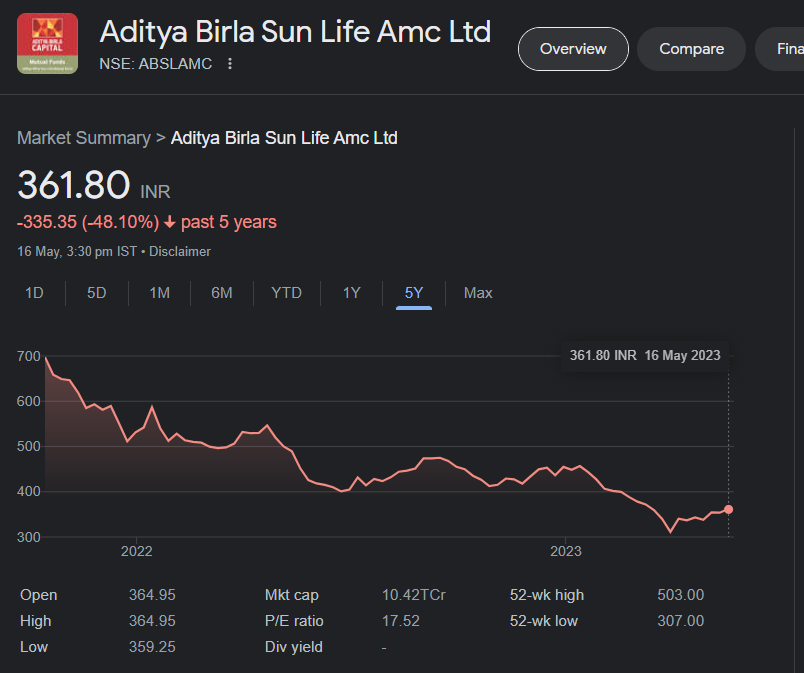Switch chart to 1M range
The image size is (804, 673).
pos(159,293)
